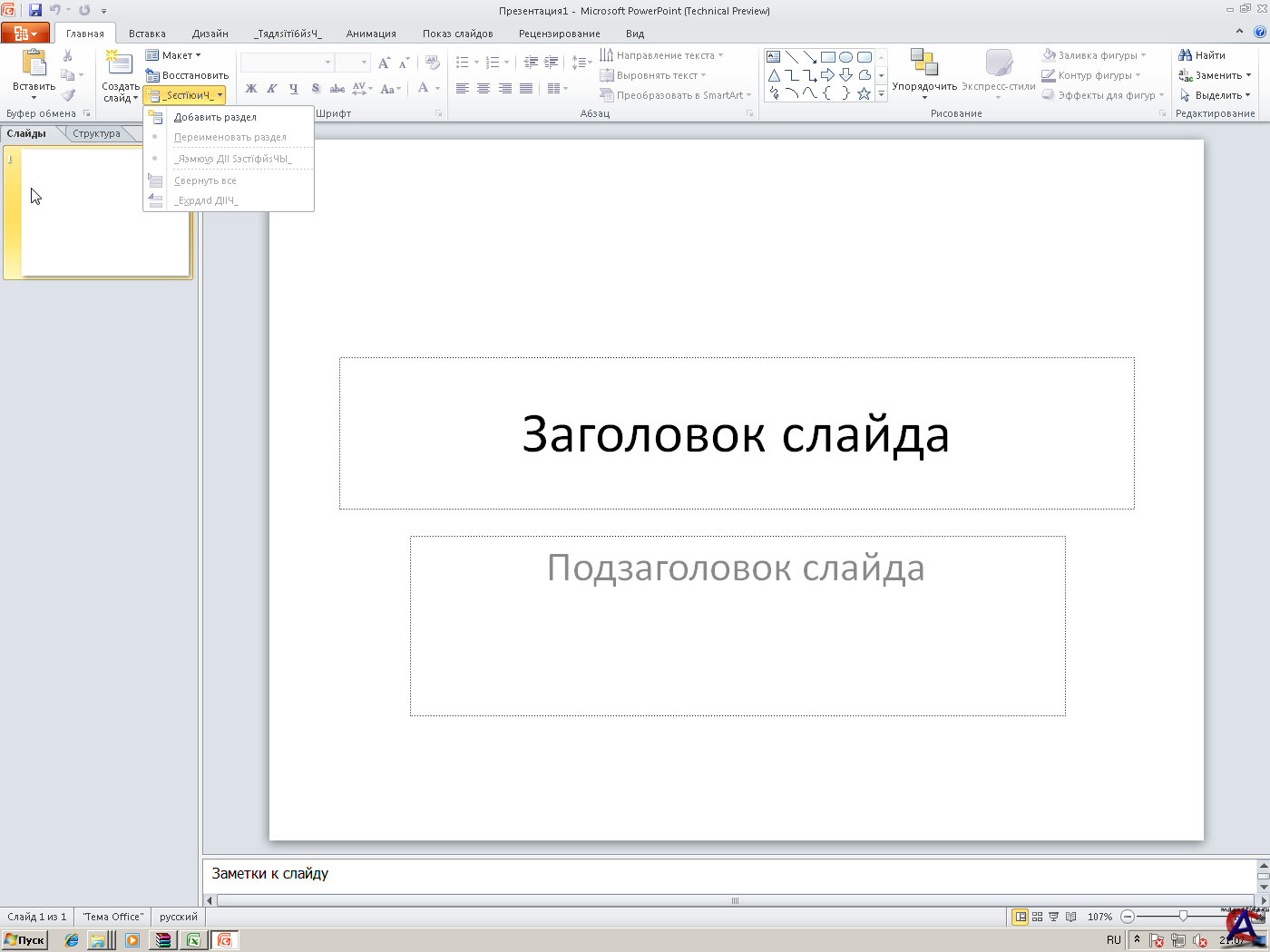Toggle italic К formatting
Image resolution: width=1270 pixels, height=952 pixels.
(x=272, y=89)
